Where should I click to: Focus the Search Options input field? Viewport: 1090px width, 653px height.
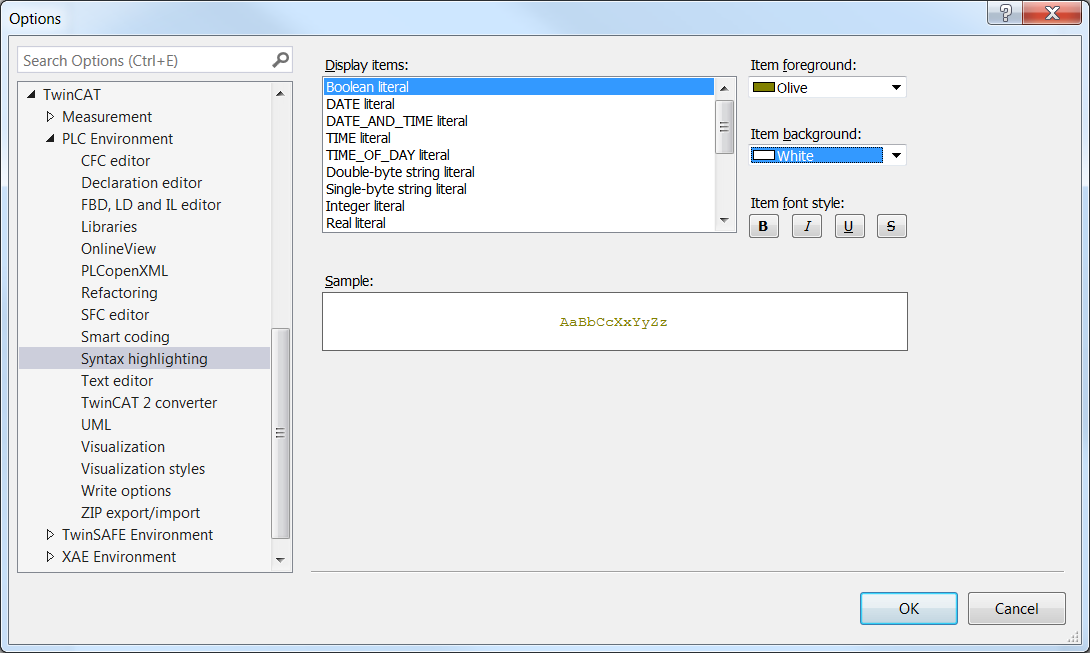[x=145, y=61]
